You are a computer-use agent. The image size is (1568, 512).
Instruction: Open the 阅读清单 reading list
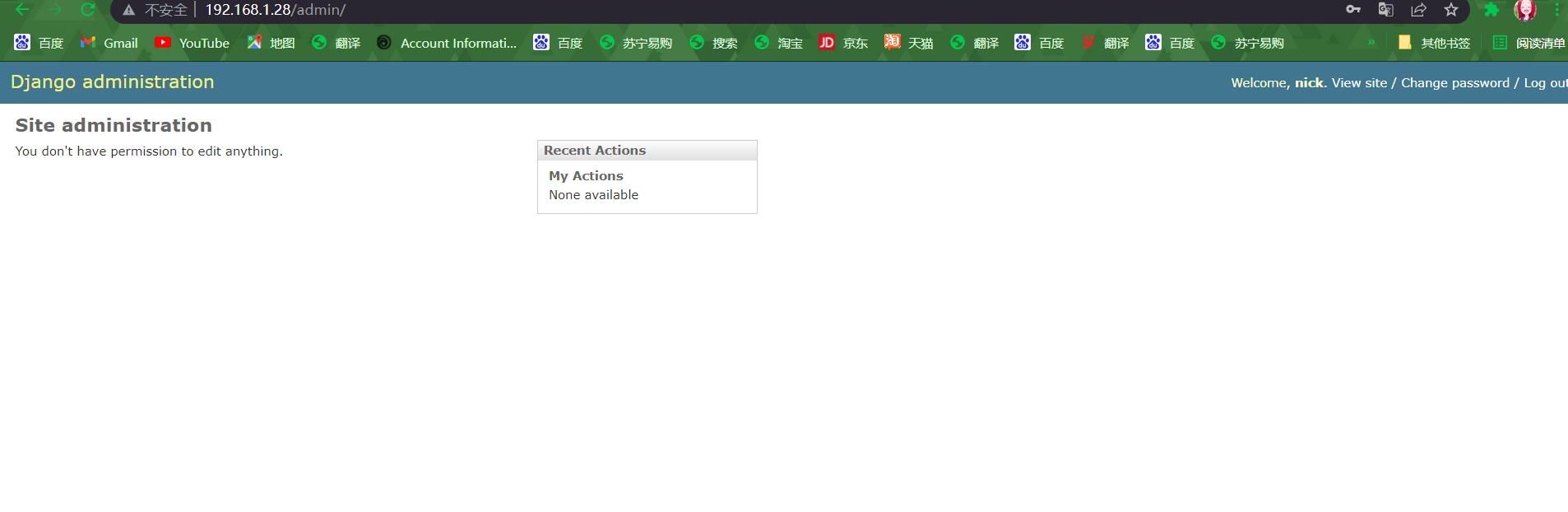pyautogui.click(x=1529, y=43)
